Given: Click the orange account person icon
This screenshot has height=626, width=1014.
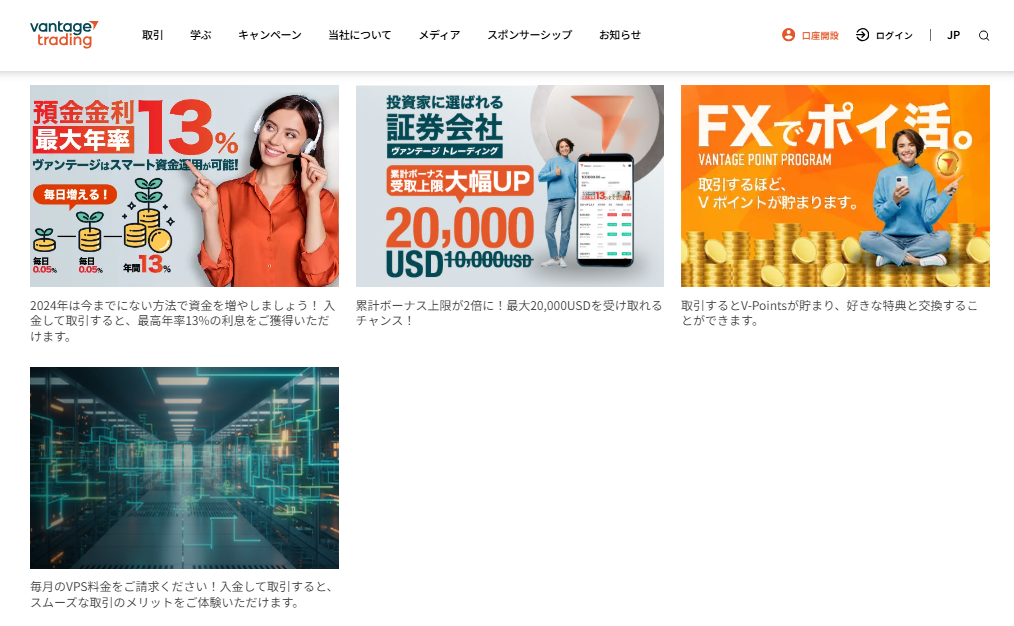Looking at the screenshot, I should pyautogui.click(x=788, y=35).
